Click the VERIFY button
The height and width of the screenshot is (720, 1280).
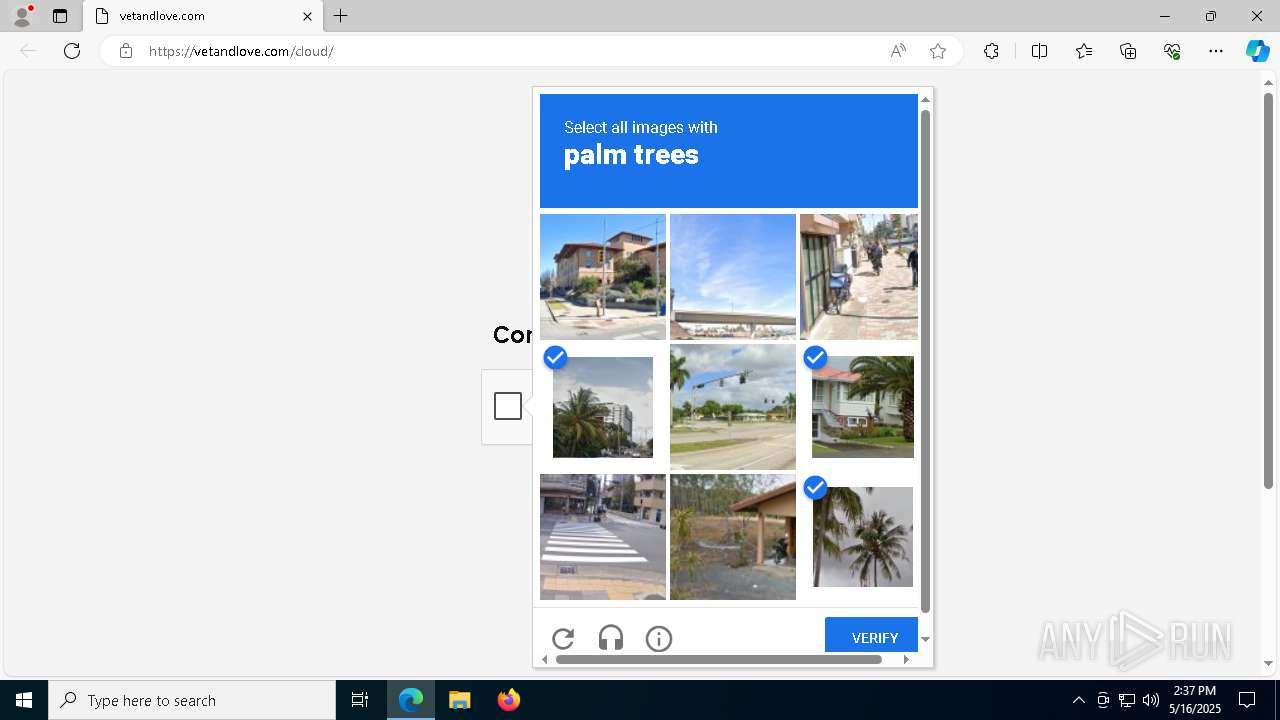pyautogui.click(x=871, y=636)
